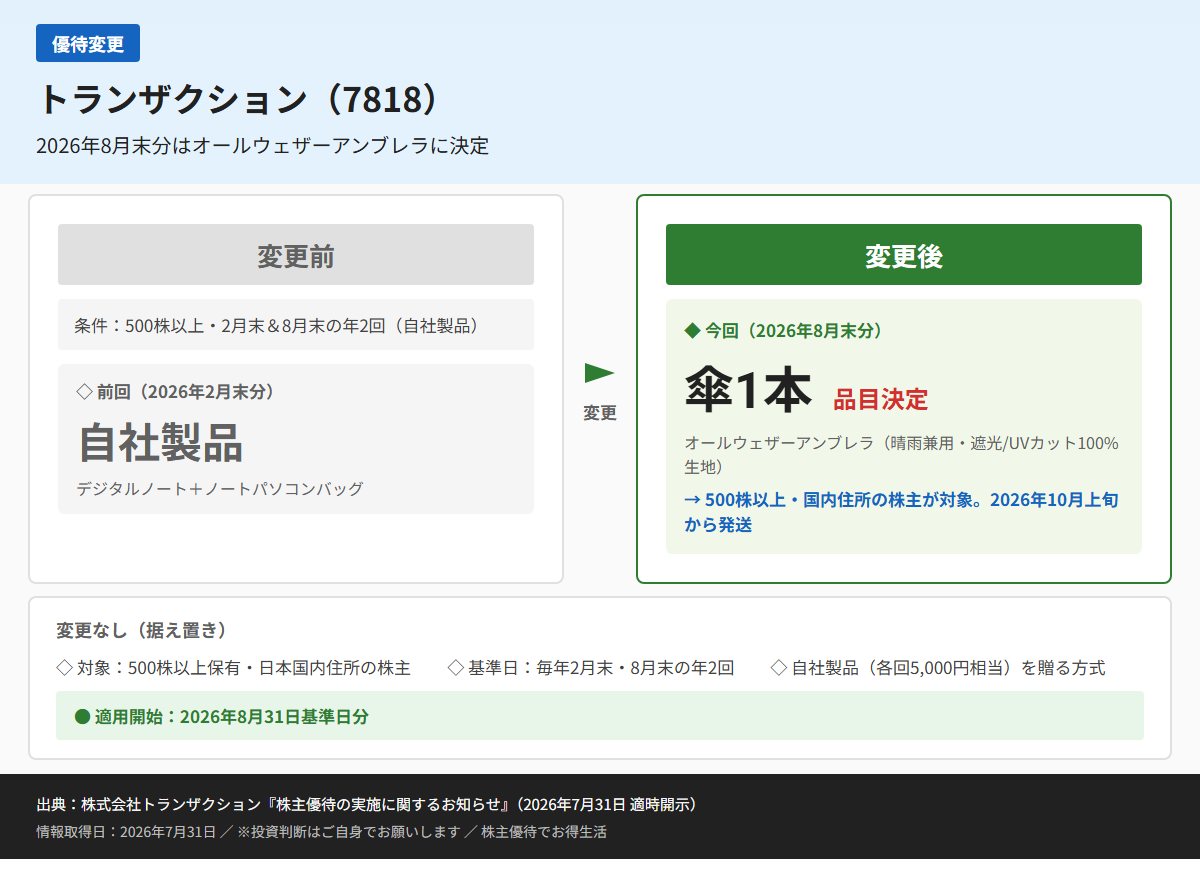The width and height of the screenshot is (1200, 883).
Task: Click the filled diamond before 今回
Action: tap(692, 330)
